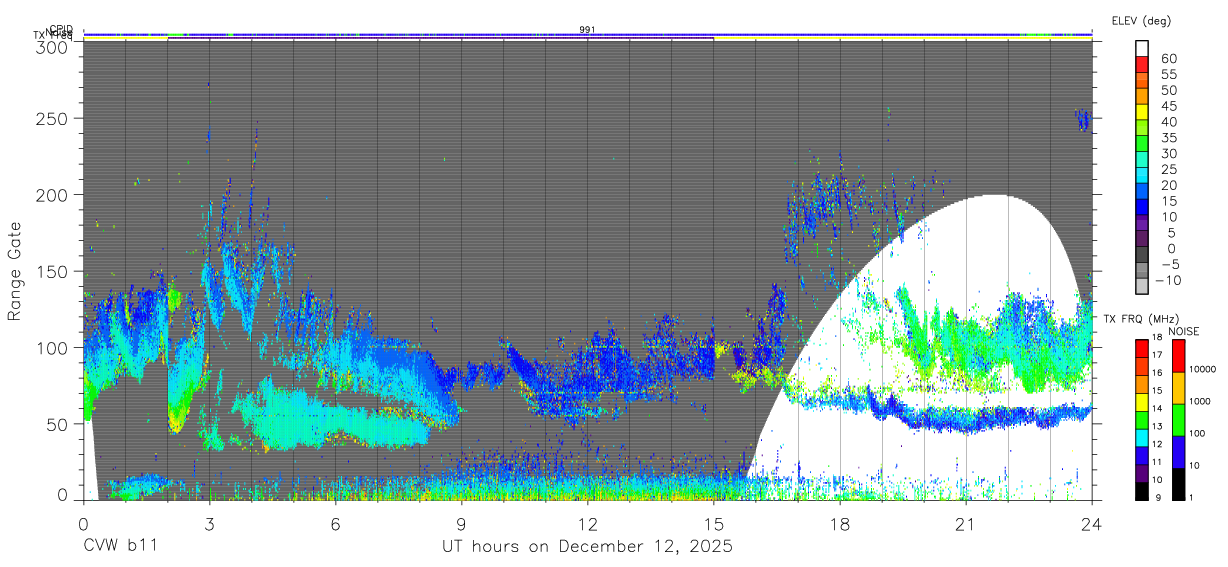Click the light gray bottom swatch of ELEV colorbar
Viewport: 1228px width, 567px height.
(x=1142, y=286)
